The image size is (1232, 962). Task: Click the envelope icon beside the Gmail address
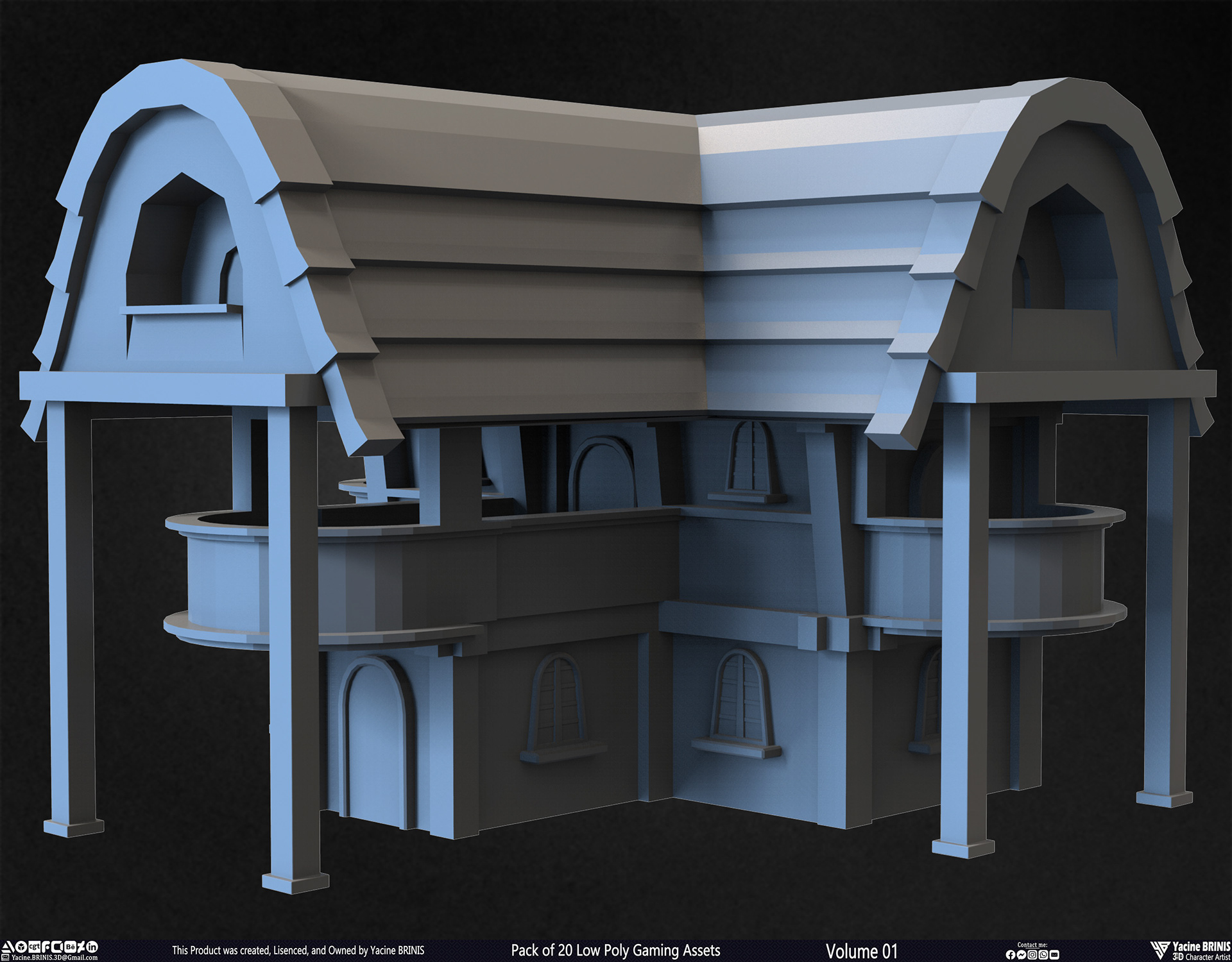[5, 958]
